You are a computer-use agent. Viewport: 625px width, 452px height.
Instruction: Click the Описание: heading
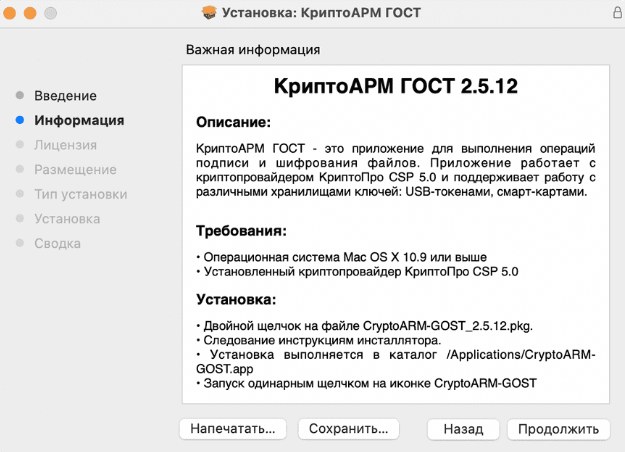pos(233,122)
